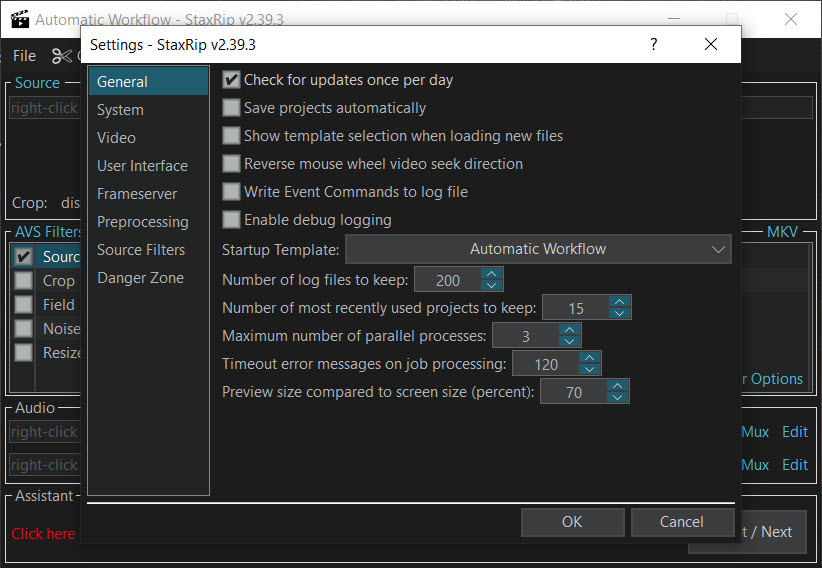Select the User Interface settings page
Screen dimensions: 822x568
(x=142, y=166)
